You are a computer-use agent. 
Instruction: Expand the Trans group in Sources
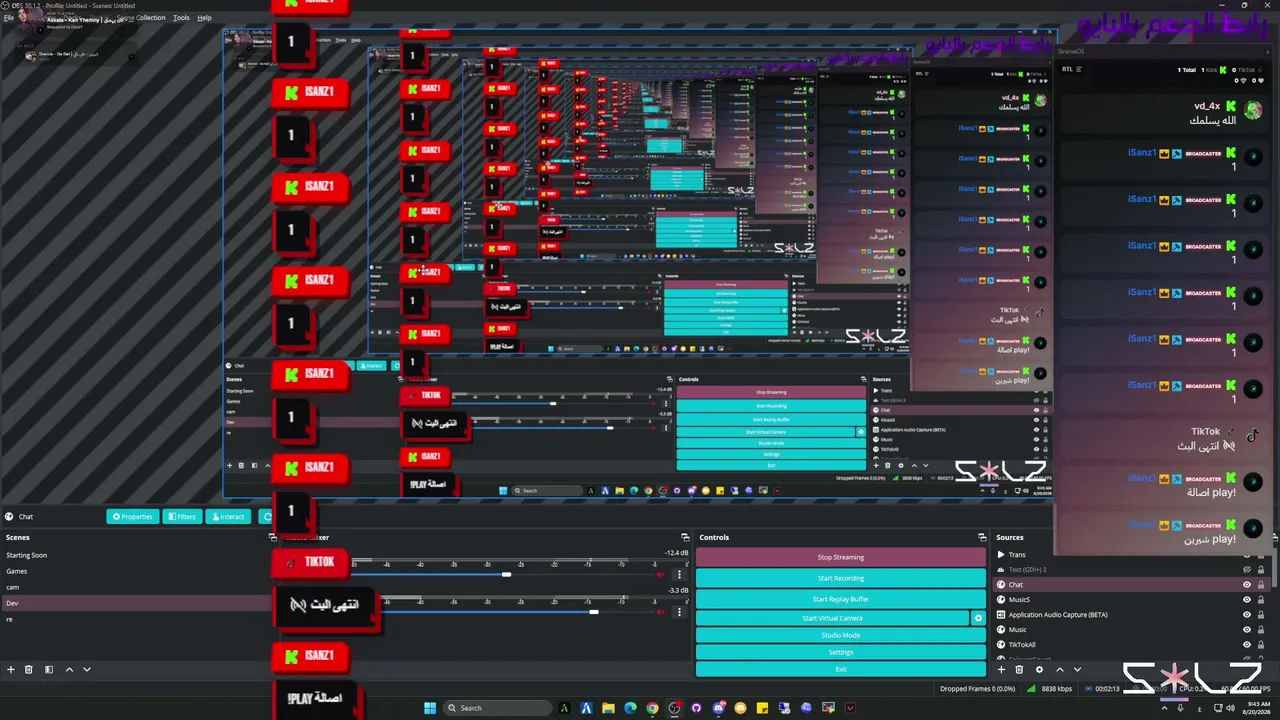[1001, 554]
